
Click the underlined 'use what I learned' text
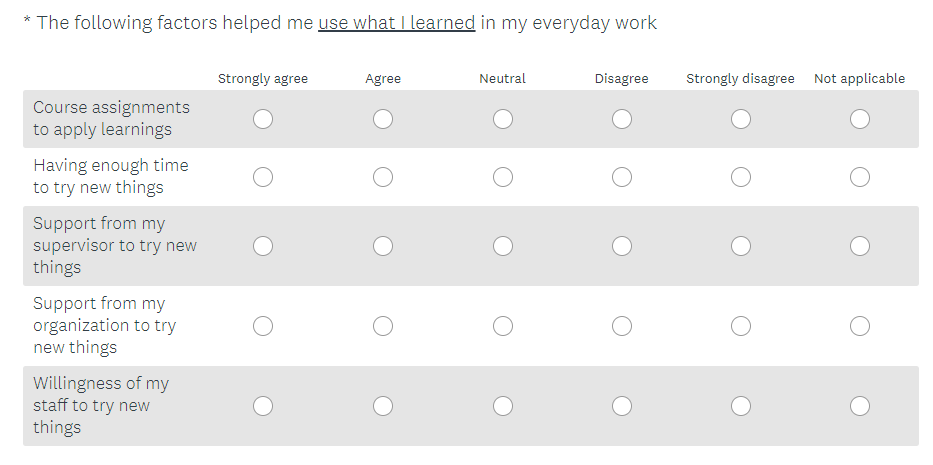click(x=397, y=22)
